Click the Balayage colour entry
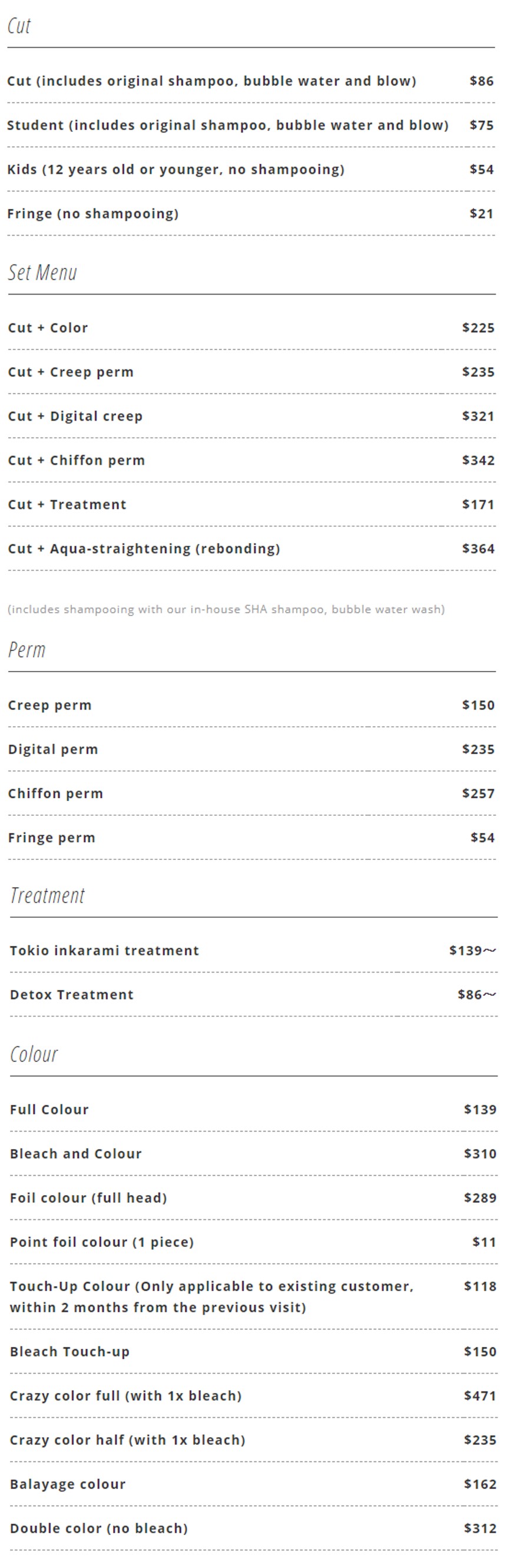Screen dimensions: 507x1568 68,1484
